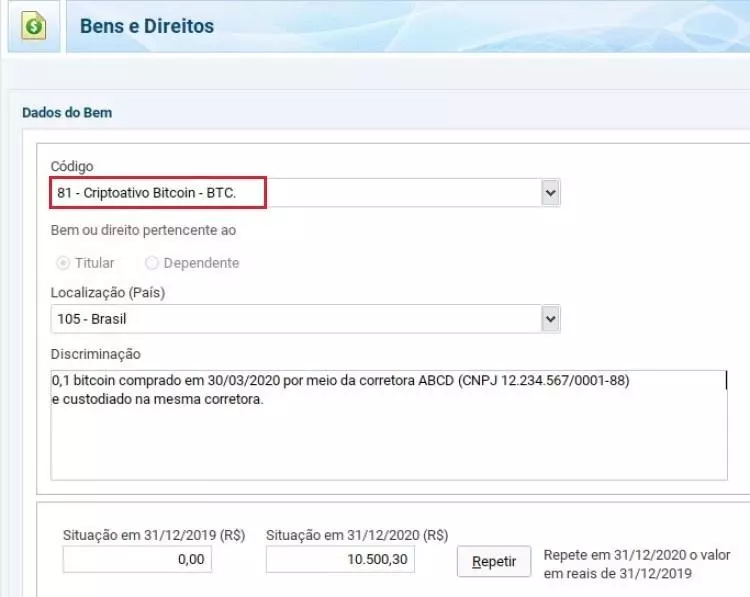Image resolution: width=750 pixels, height=597 pixels.
Task: Click the Situação em 31/12/2019 (R$) label
Action: (x=154, y=535)
